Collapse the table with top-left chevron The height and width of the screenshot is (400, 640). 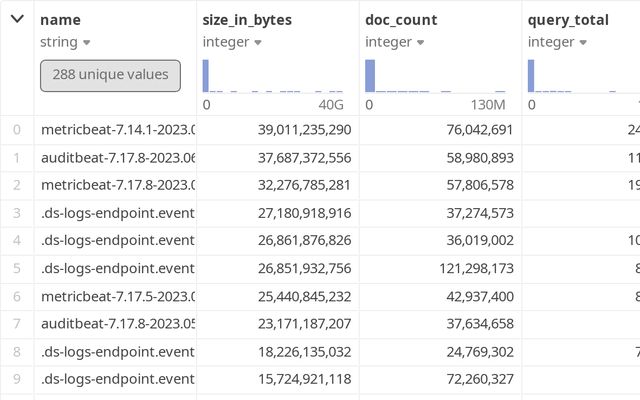click(16, 19)
